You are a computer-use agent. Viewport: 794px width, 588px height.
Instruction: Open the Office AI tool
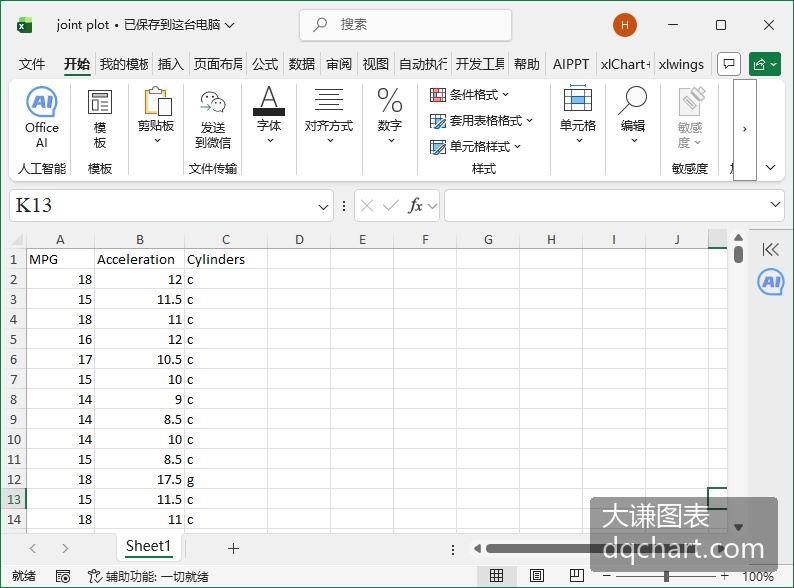pos(42,117)
